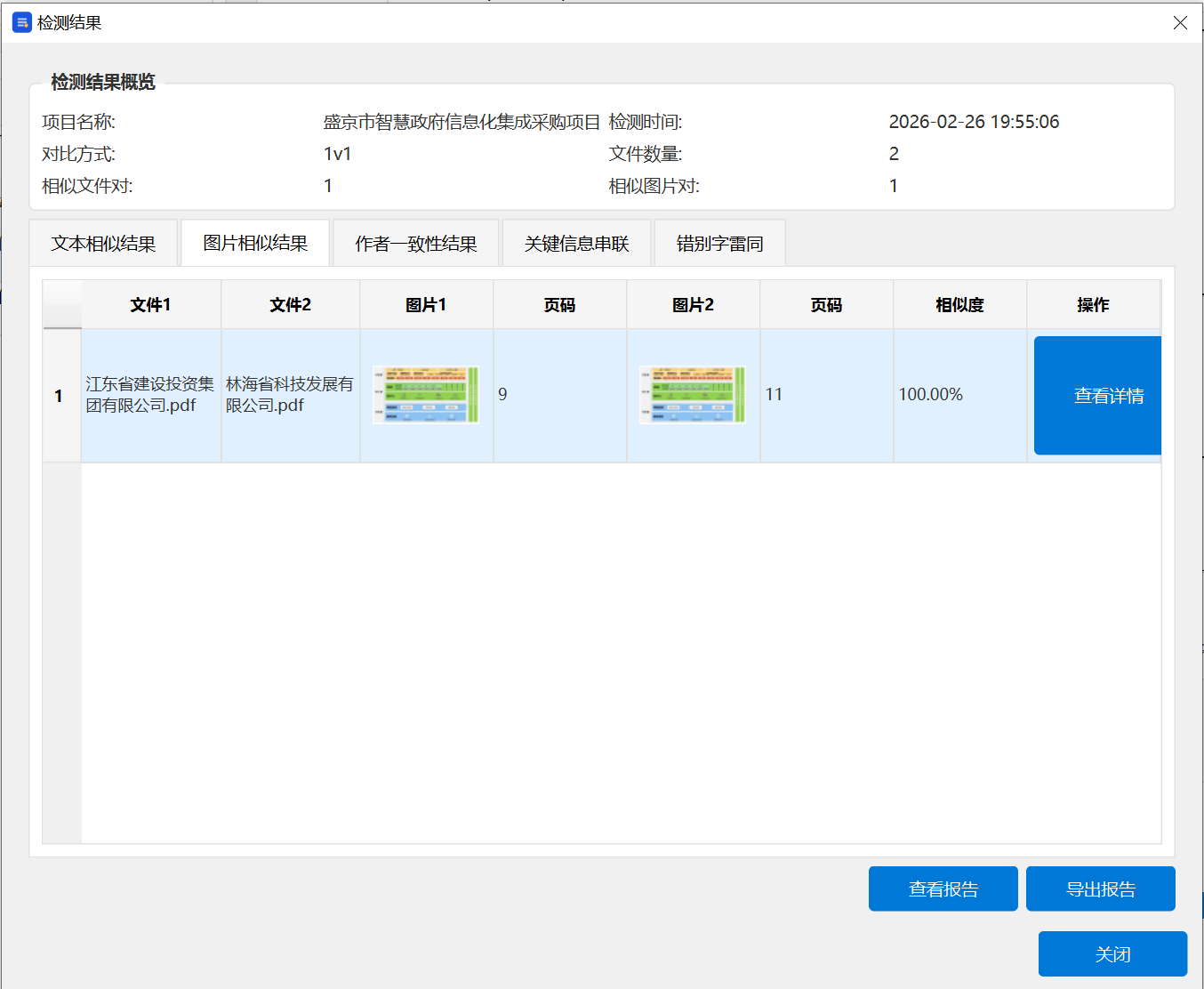Click the 100.00% similarity value
1204x989 pixels.
coord(931,394)
